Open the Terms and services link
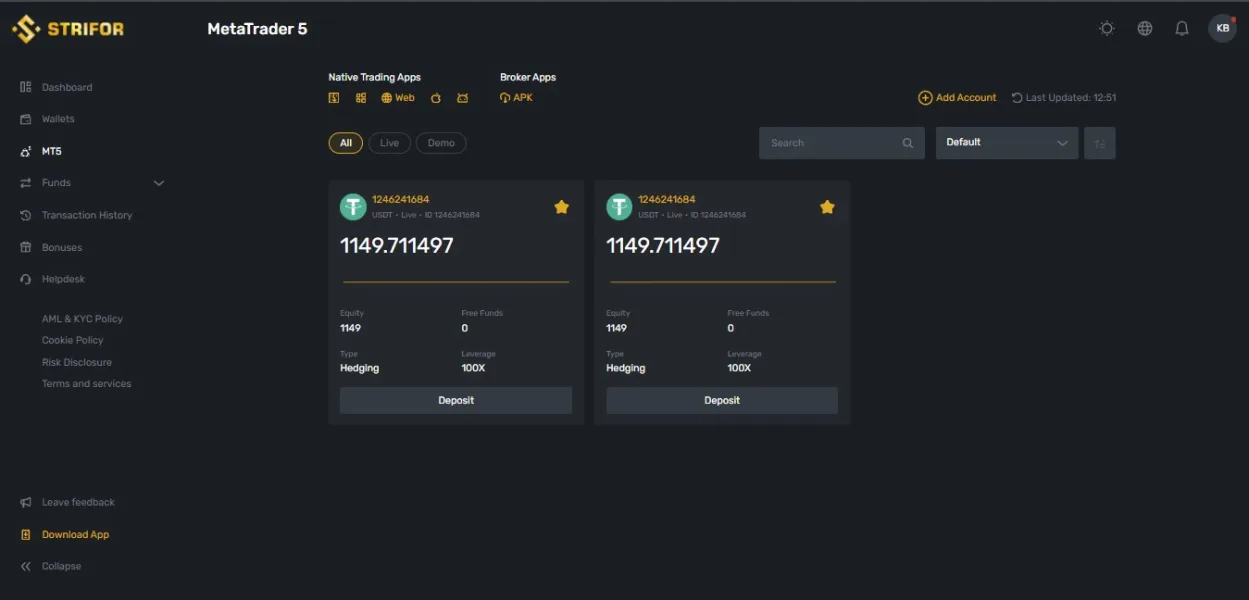 click(86, 384)
